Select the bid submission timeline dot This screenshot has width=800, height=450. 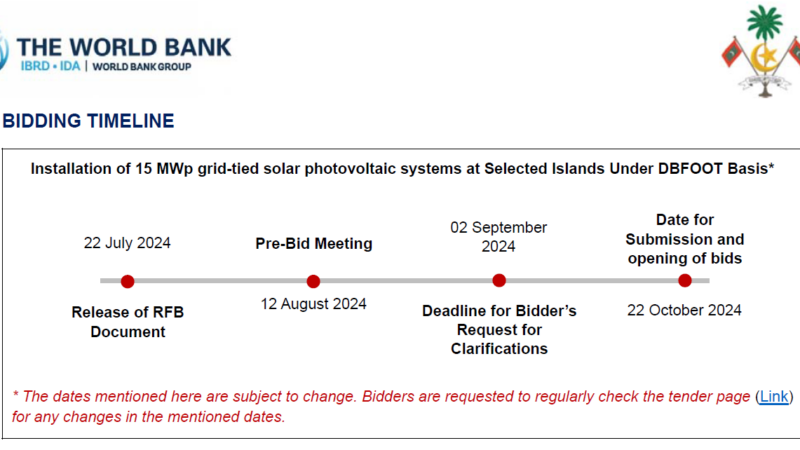(685, 281)
